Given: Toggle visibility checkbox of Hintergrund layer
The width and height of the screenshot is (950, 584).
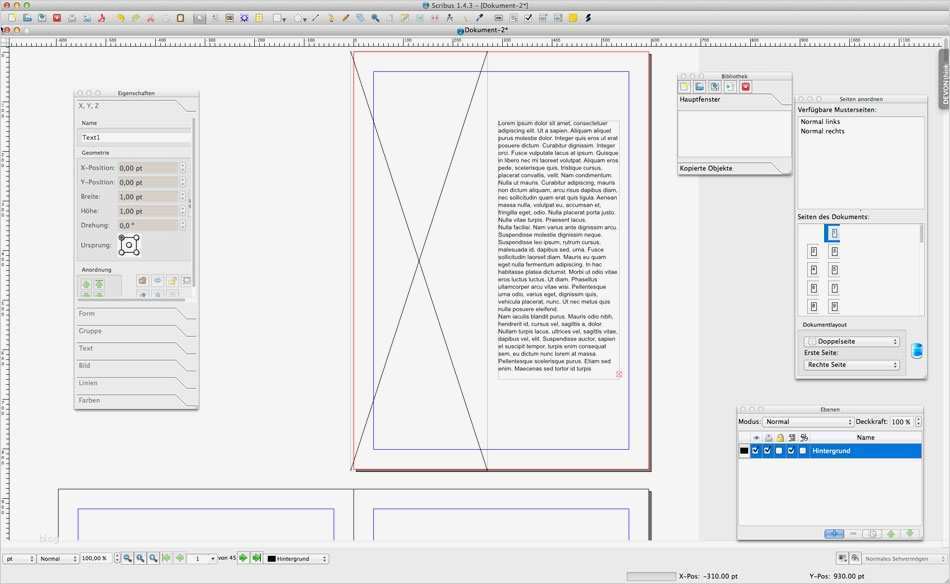Looking at the screenshot, I should point(755,451).
